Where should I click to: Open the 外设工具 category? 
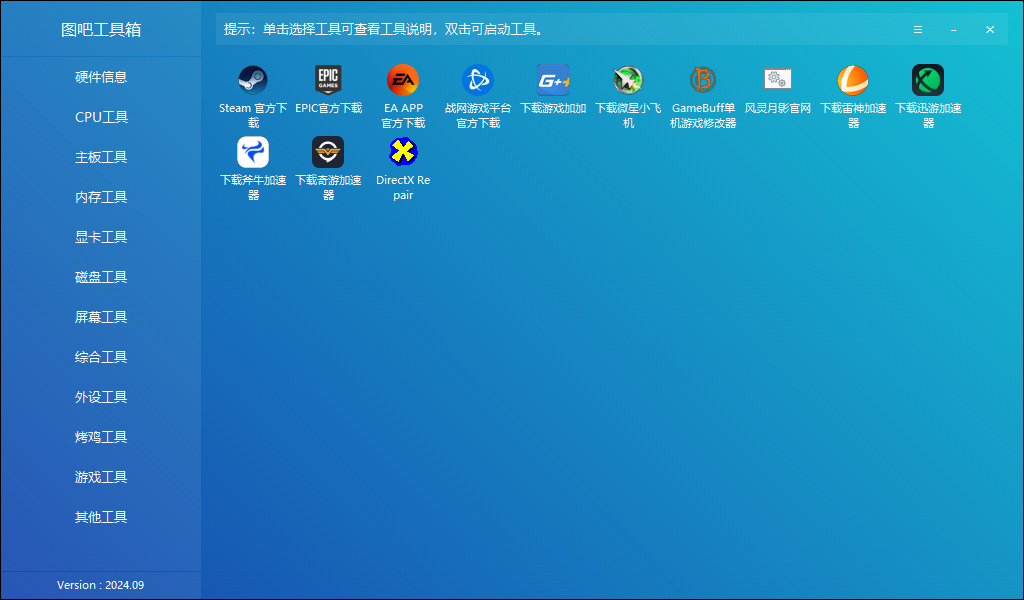click(x=101, y=397)
